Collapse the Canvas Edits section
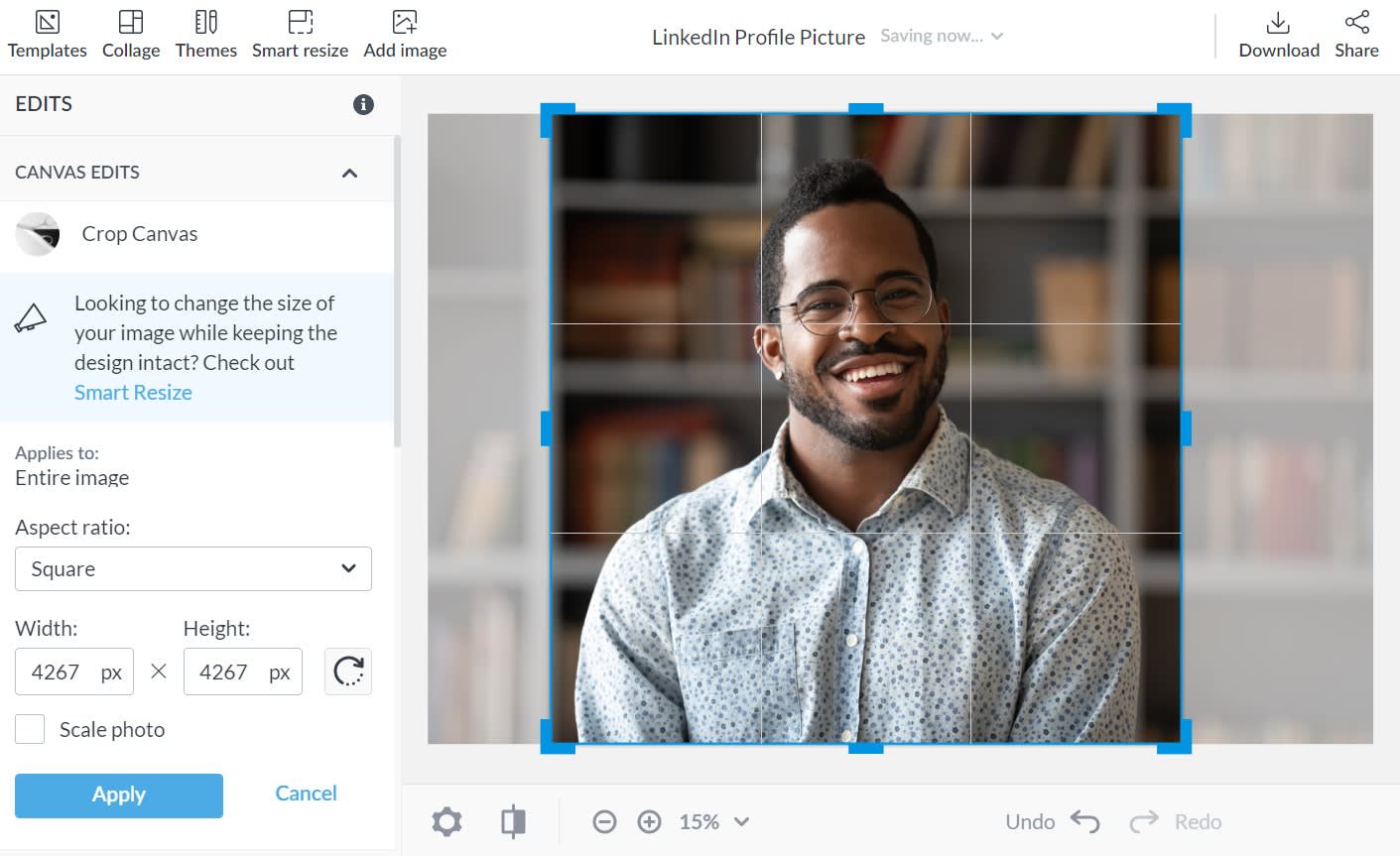1400x856 pixels. coord(349,173)
